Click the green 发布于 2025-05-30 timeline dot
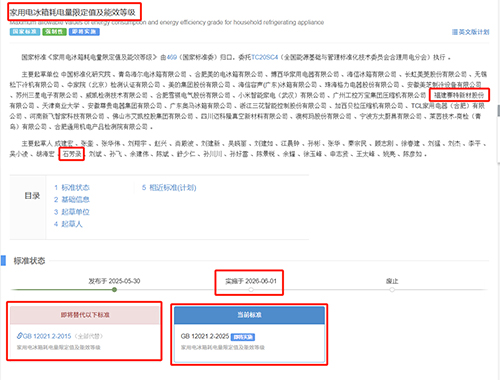Image resolution: width=500 pixels, height=380 pixels. (114, 290)
